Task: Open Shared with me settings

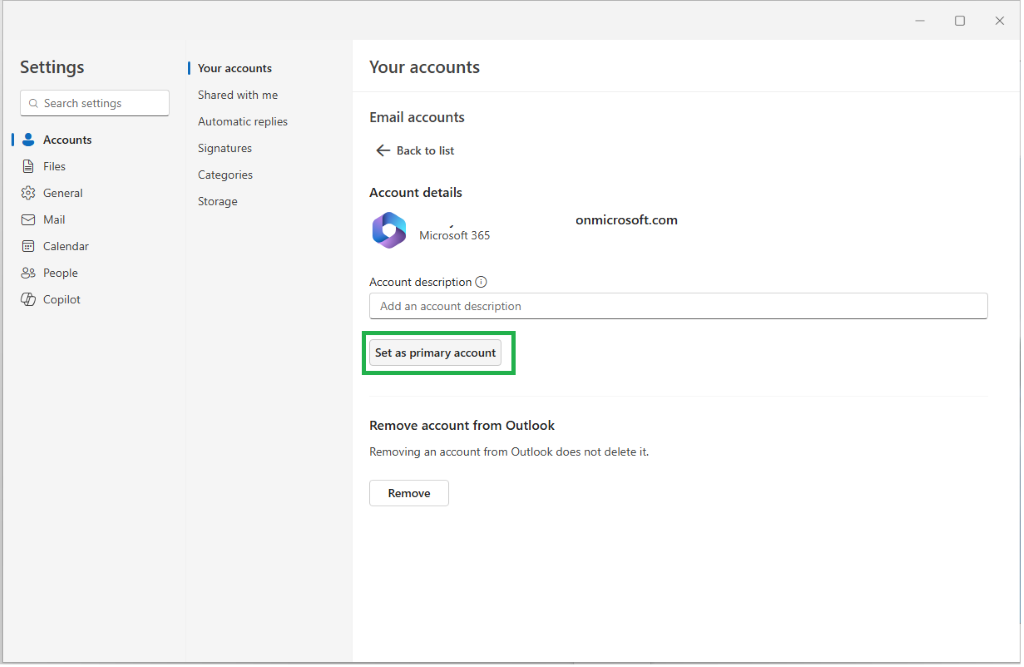Action: click(238, 95)
